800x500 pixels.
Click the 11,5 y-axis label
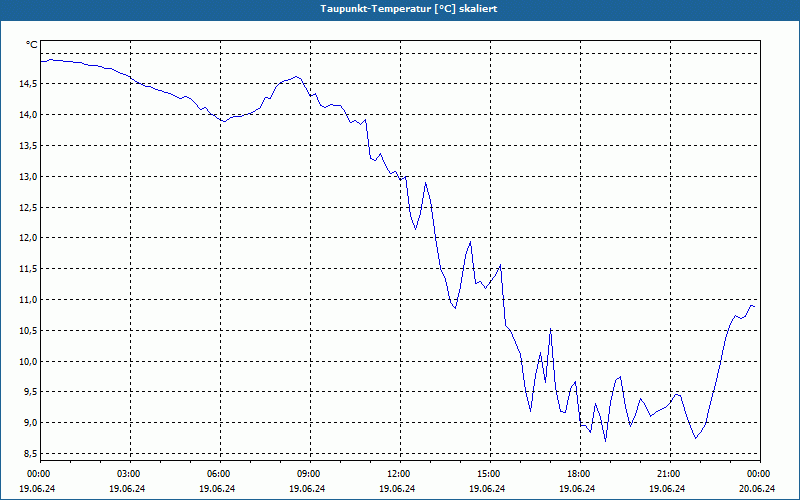[28, 269]
